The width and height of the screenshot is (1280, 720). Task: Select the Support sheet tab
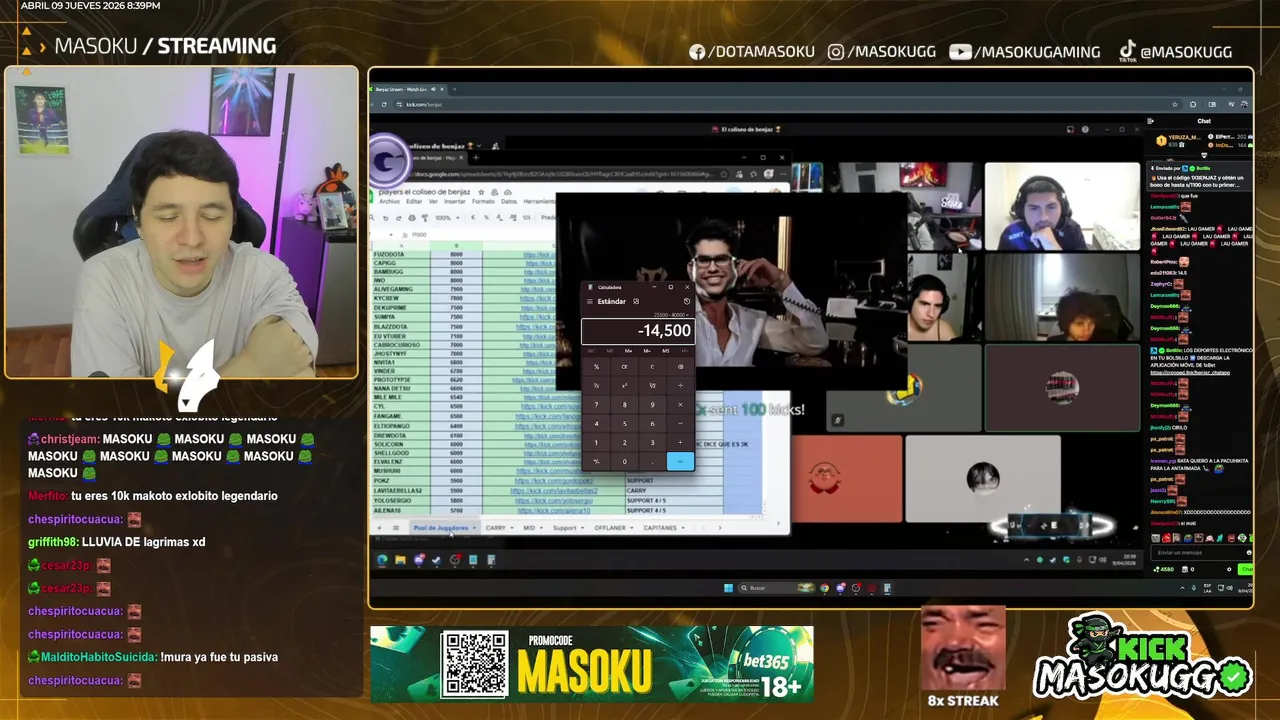click(x=565, y=528)
